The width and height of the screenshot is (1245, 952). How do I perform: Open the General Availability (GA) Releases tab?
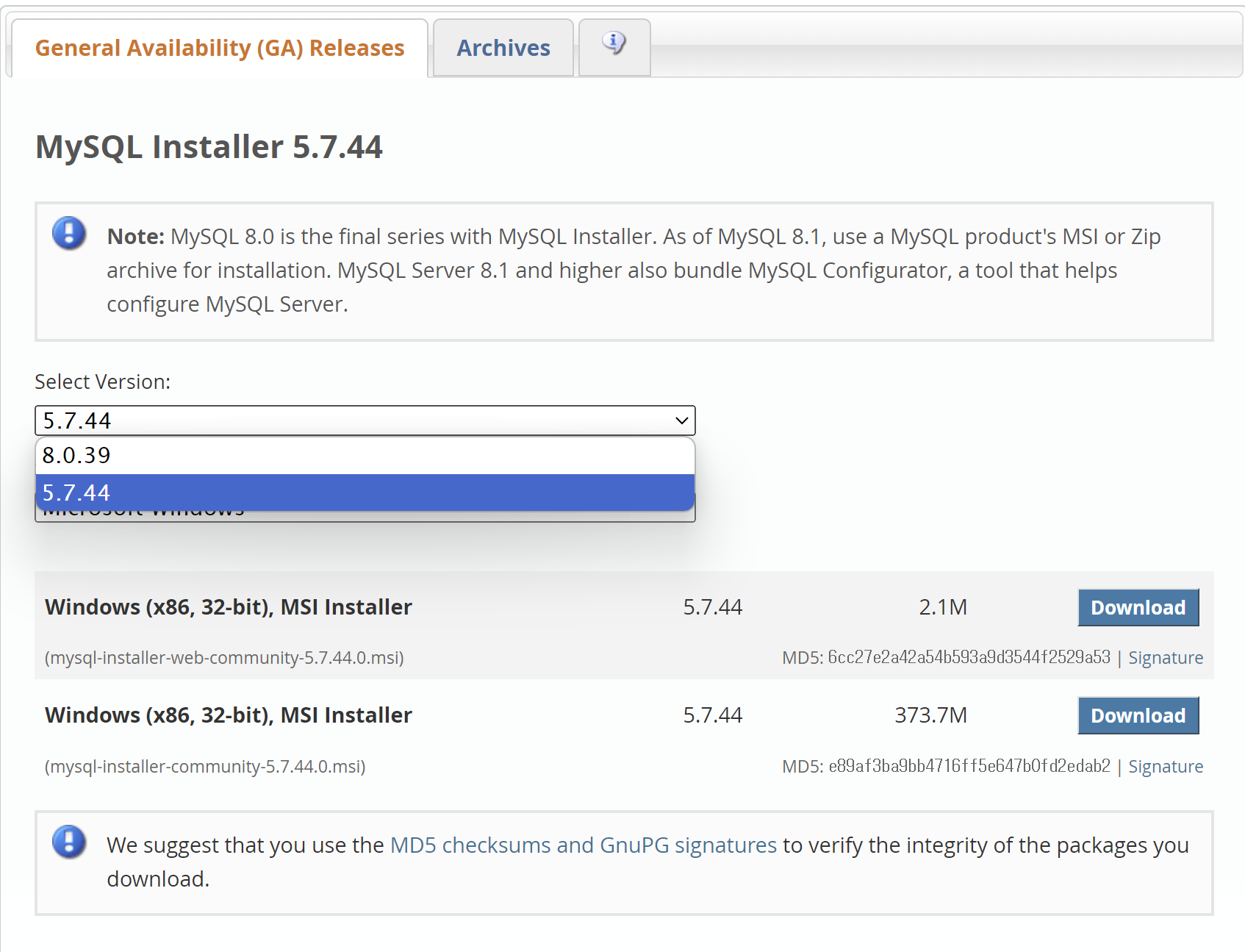click(x=220, y=48)
